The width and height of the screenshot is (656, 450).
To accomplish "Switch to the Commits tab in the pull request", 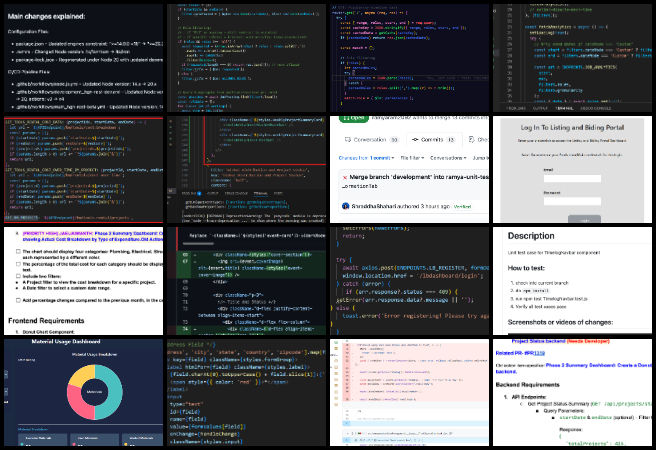I will [433, 140].
